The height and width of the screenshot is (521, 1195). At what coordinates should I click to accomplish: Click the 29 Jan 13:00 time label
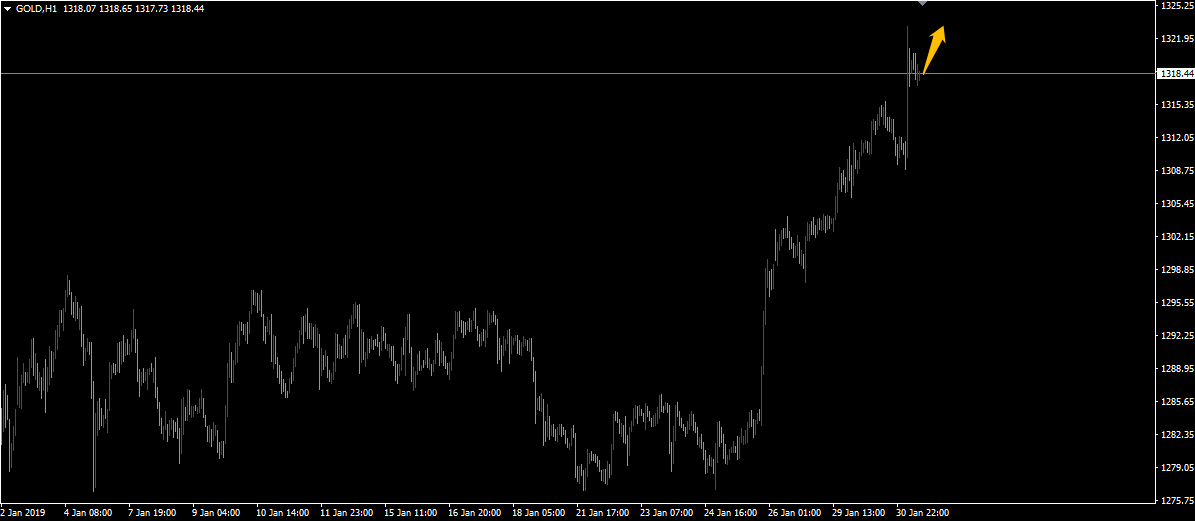pos(860,513)
